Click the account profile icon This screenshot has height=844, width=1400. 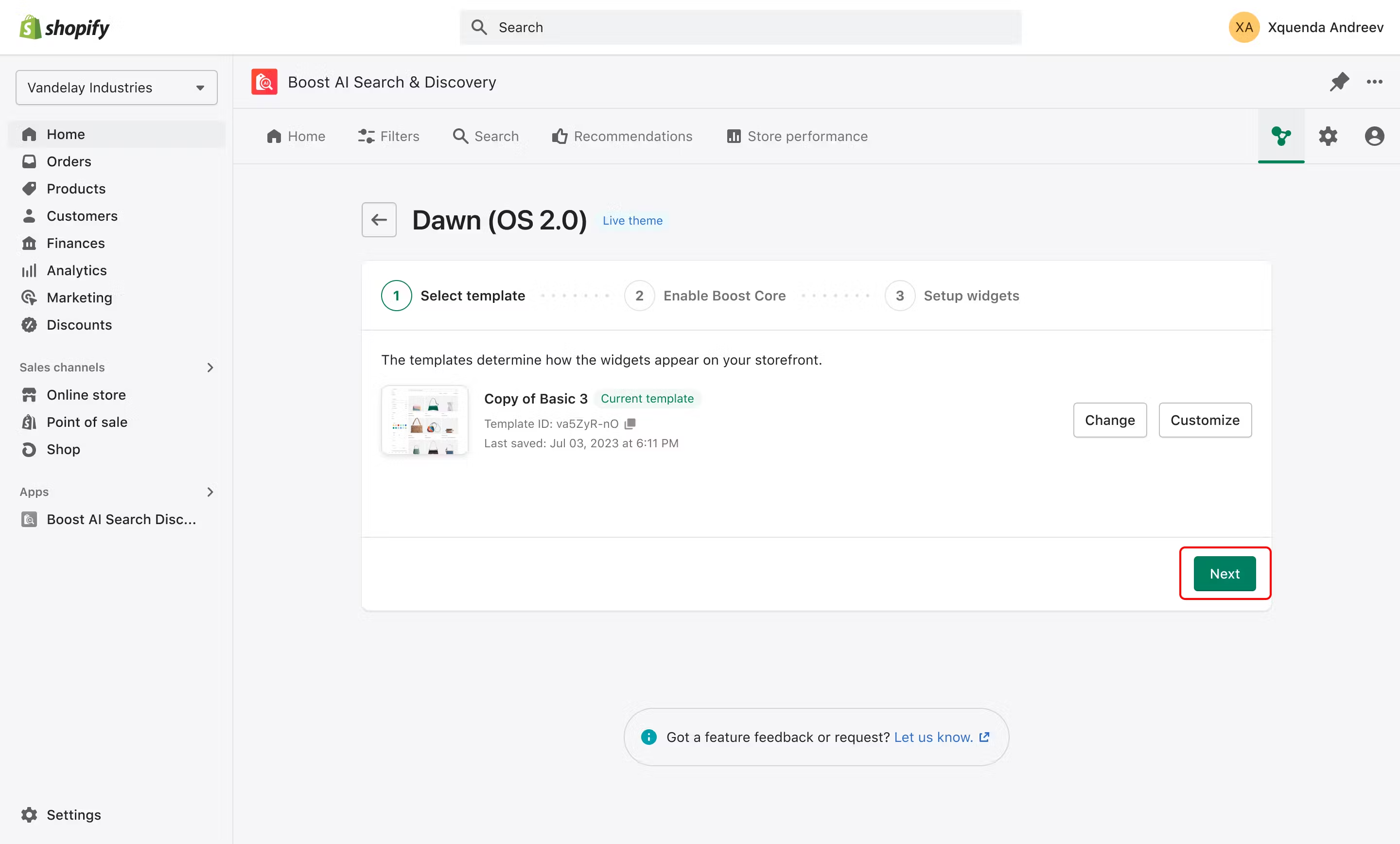click(1374, 137)
